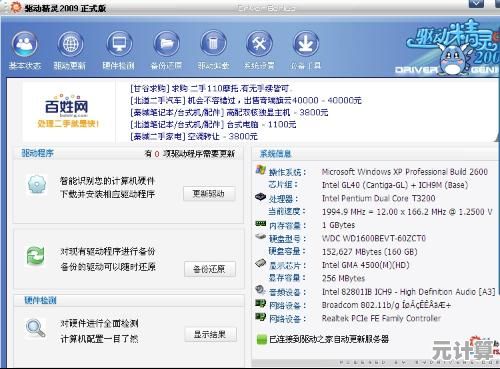
Task: Click the 对现有驱动程序进行备份 description text
Action: click(108, 251)
